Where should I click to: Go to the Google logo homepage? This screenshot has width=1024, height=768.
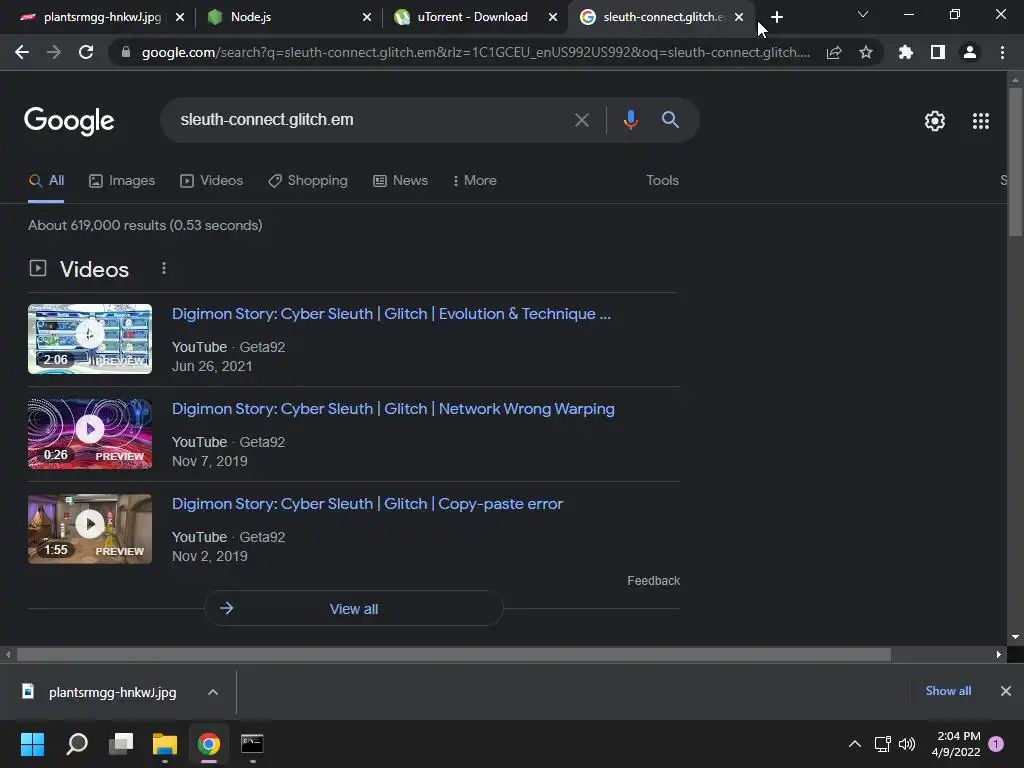pos(69,121)
